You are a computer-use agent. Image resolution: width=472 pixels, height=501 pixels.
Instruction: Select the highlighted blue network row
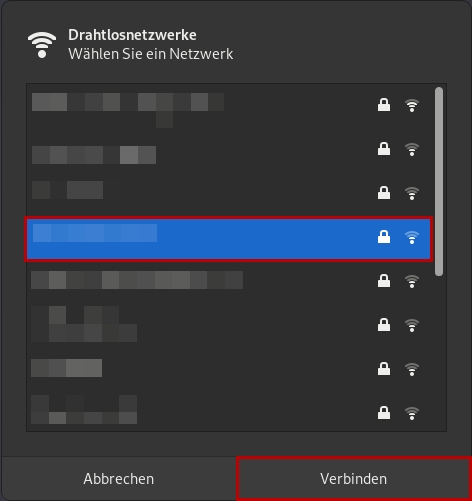pos(229,239)
